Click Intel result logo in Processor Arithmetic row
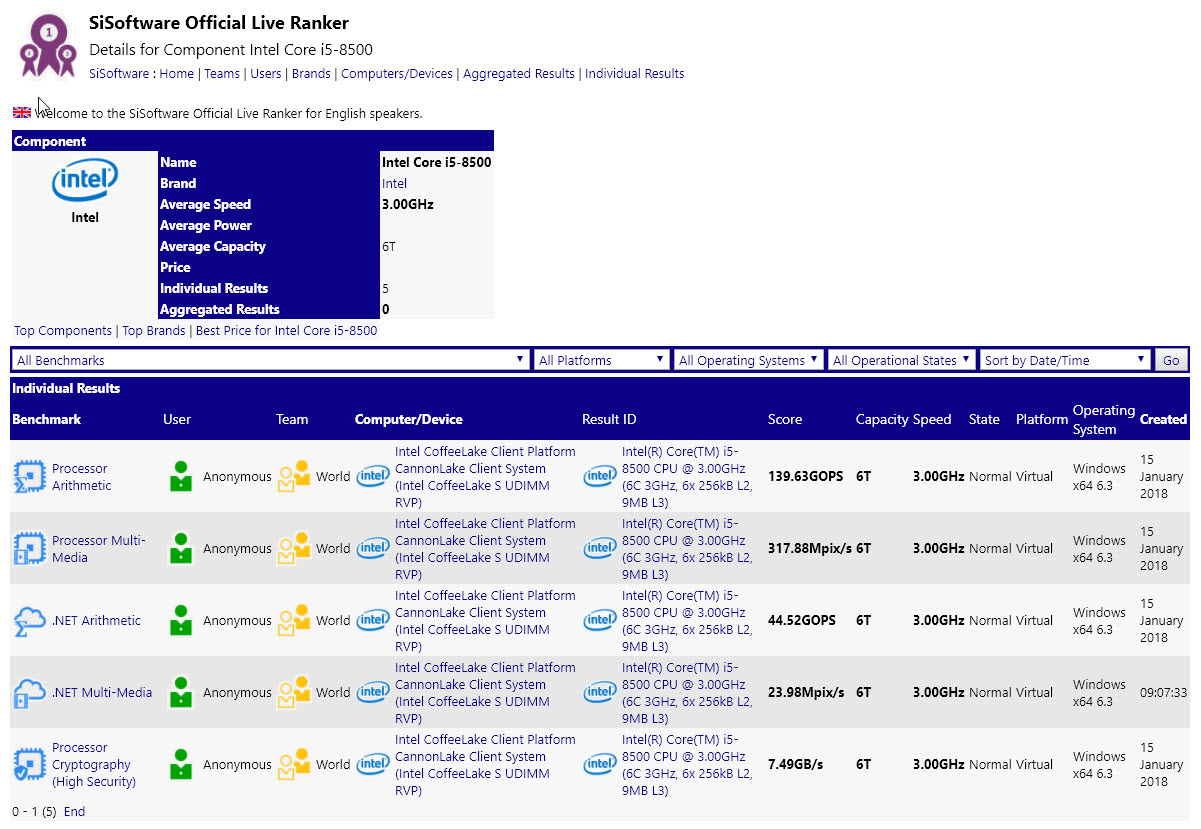This screenshot has width=1201, height=829. coord(600,476)
